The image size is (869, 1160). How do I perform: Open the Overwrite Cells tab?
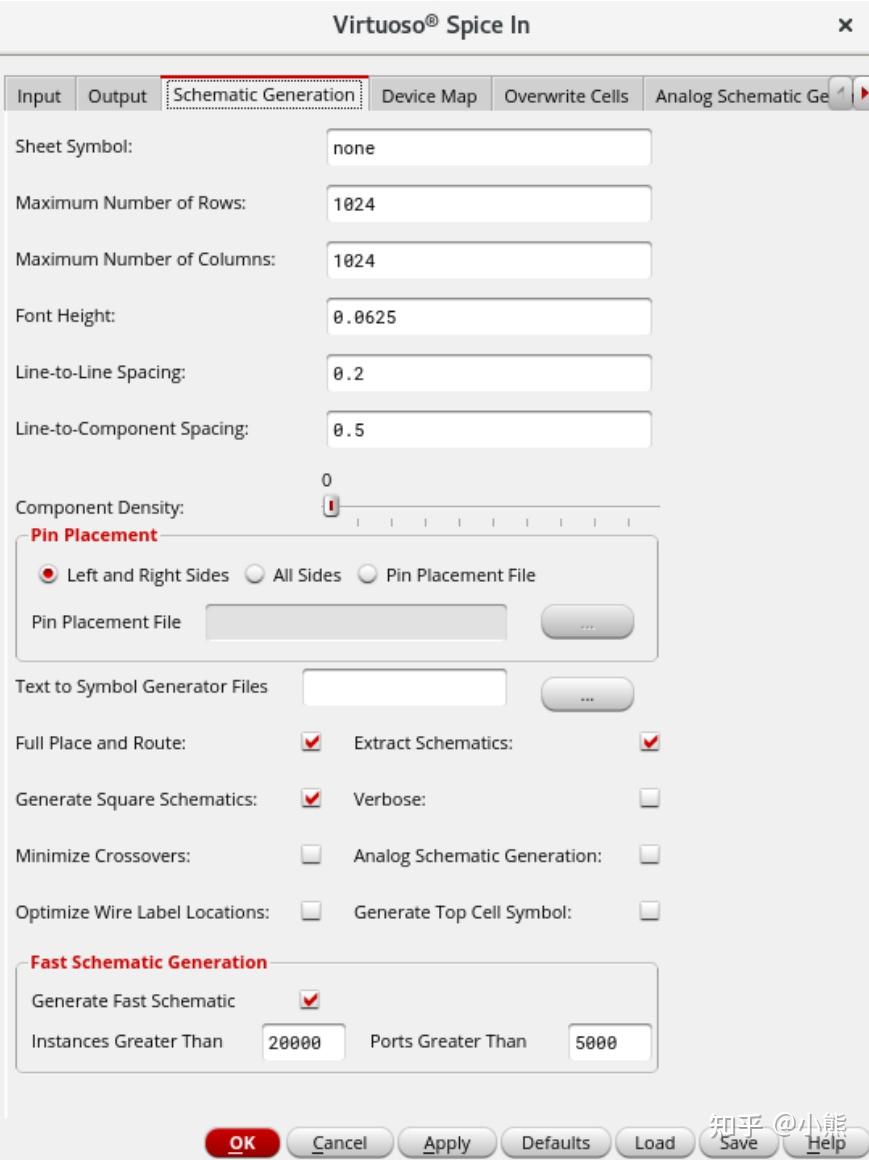coord(566,96)
